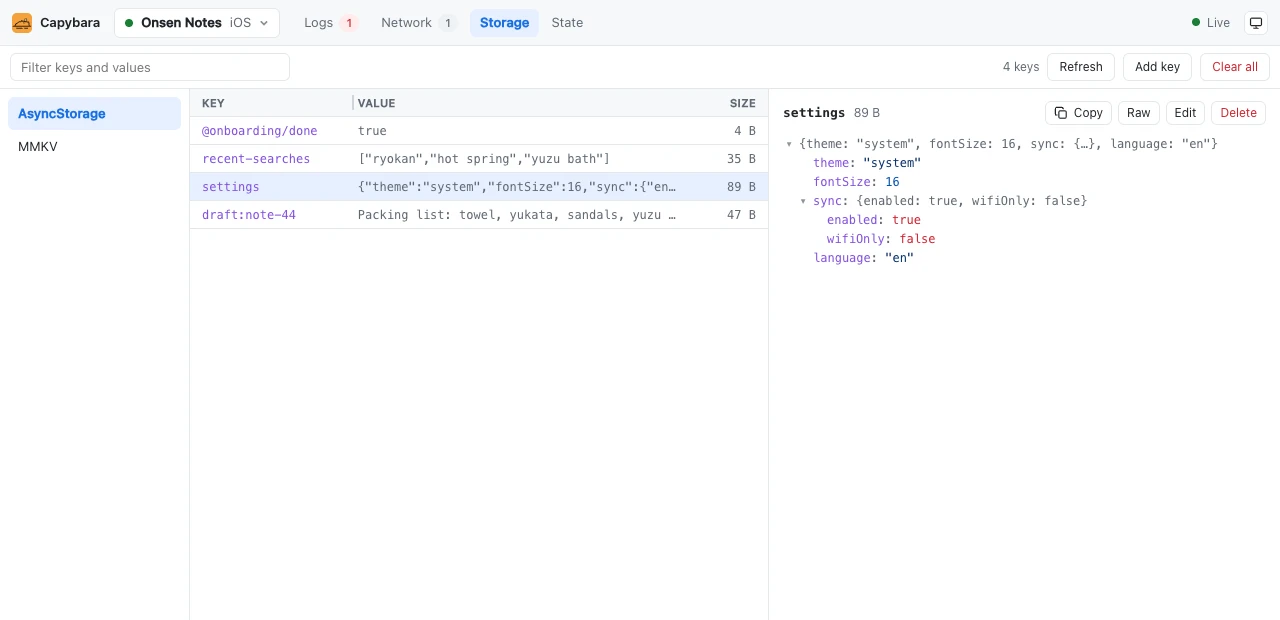
Task: Click the Add key button
Action: coord(1157,67)
